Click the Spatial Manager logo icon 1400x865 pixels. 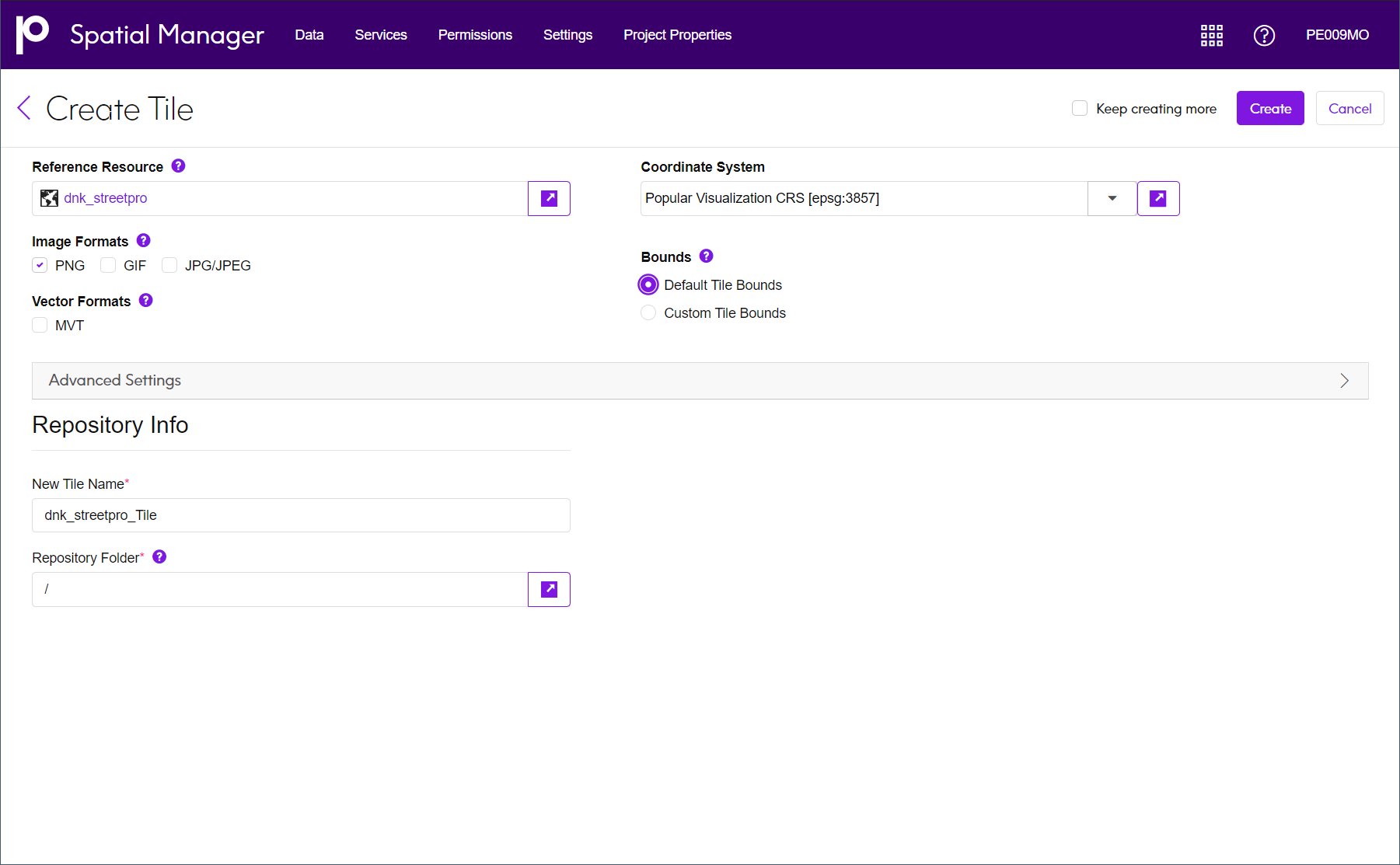(33, 34)
